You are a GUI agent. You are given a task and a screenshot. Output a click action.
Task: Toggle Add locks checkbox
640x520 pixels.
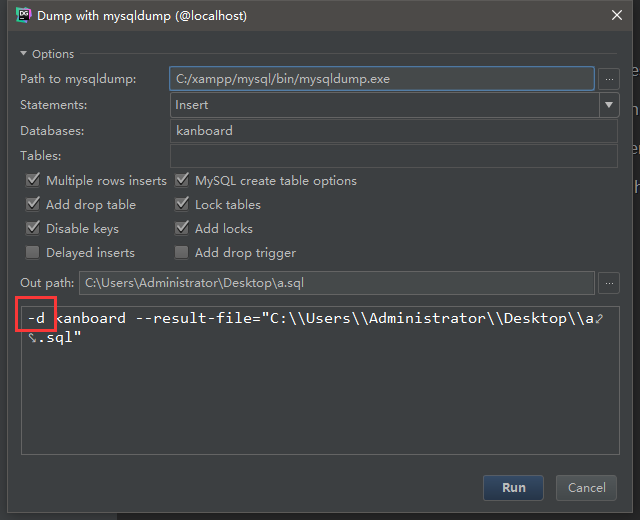[182, 229]
